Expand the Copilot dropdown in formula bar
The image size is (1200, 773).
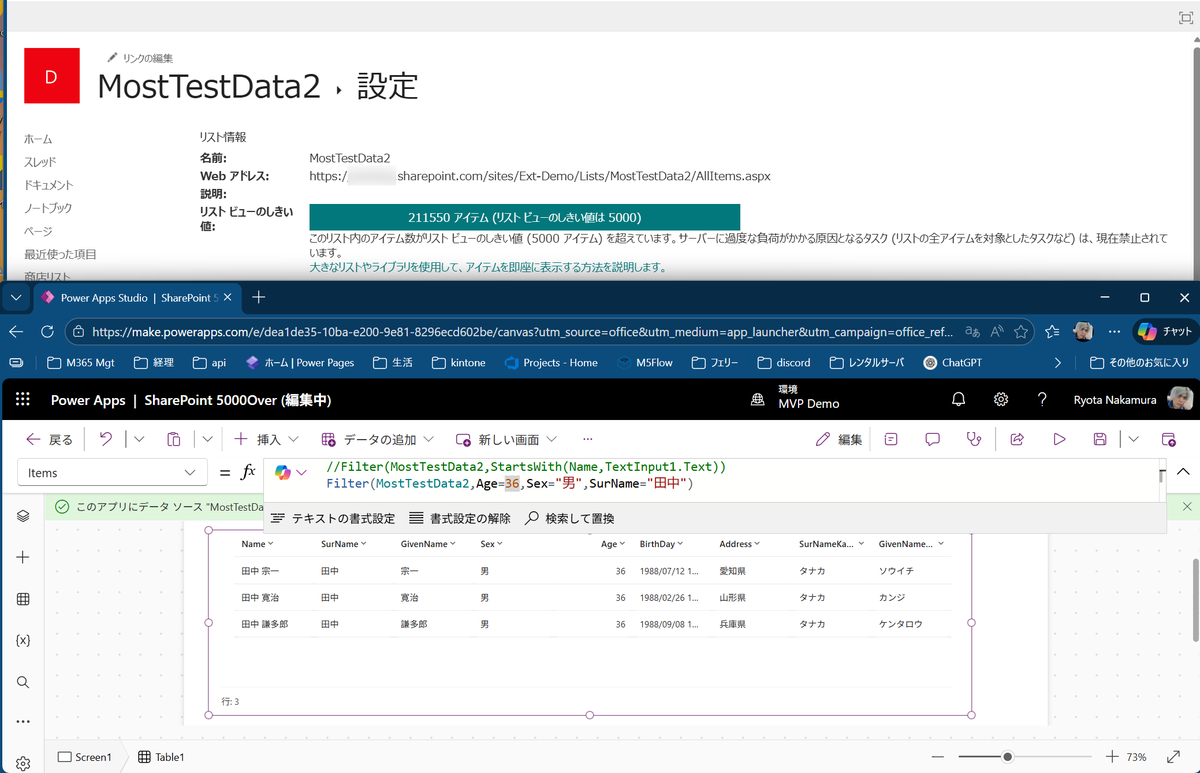point(304,473)
